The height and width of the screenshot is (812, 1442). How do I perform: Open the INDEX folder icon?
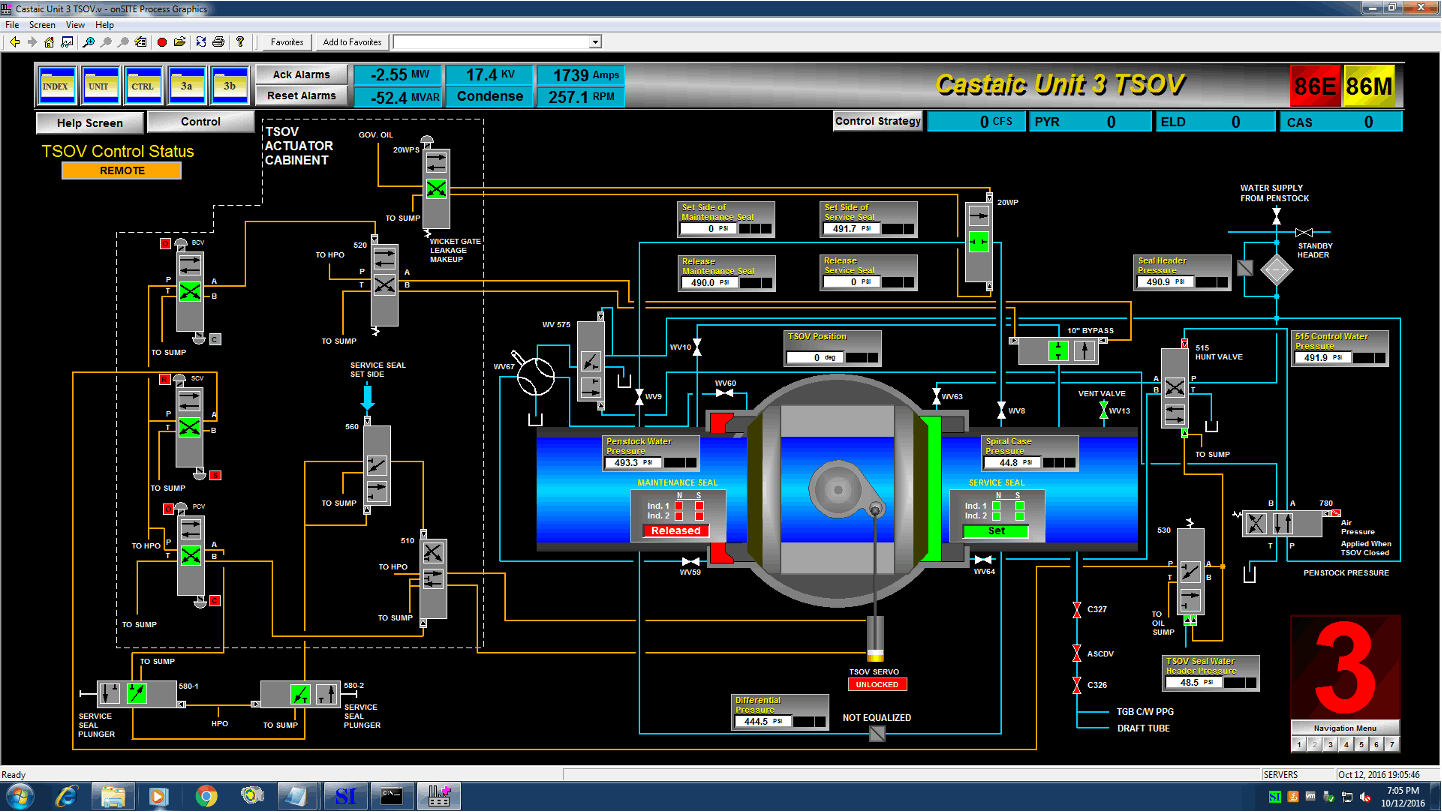pos(56,85)
